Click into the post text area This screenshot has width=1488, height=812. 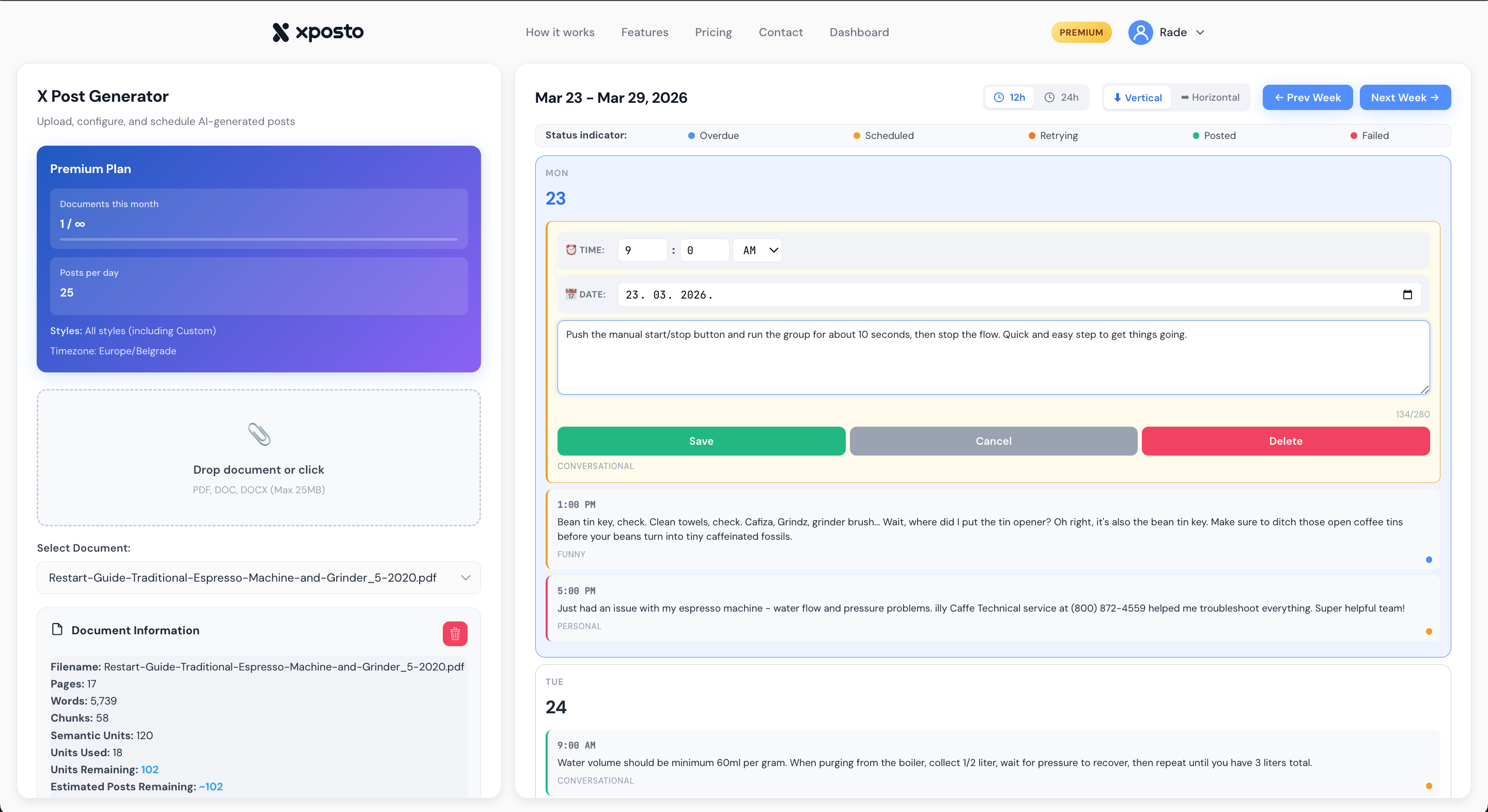coord(993,358)
